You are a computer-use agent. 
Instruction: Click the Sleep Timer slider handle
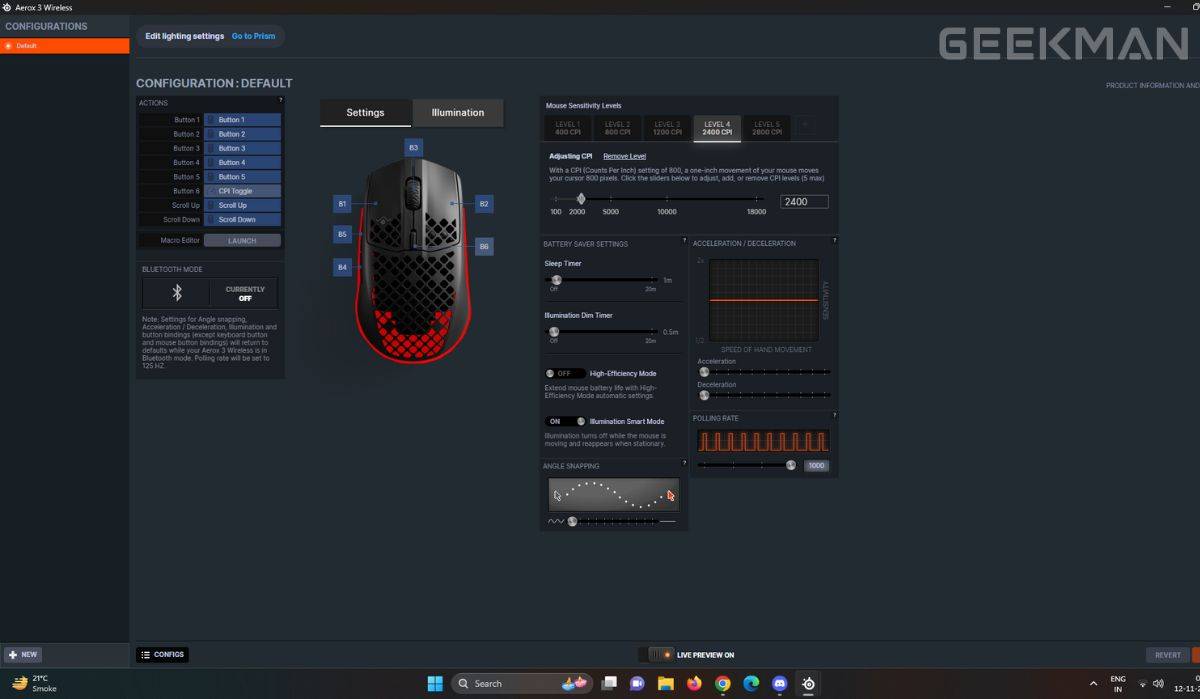pos(556,280)
